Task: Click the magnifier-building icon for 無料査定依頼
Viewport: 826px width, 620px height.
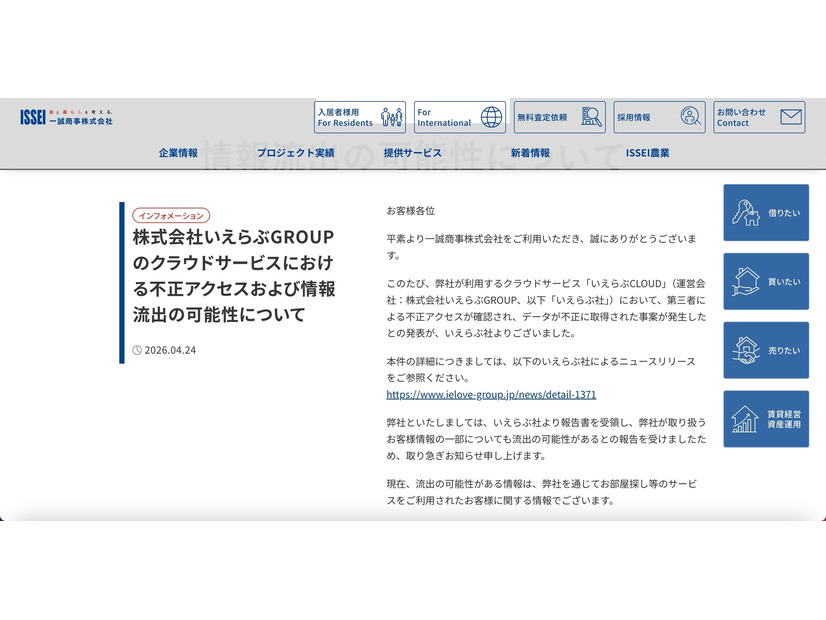Action: [591, 117]
